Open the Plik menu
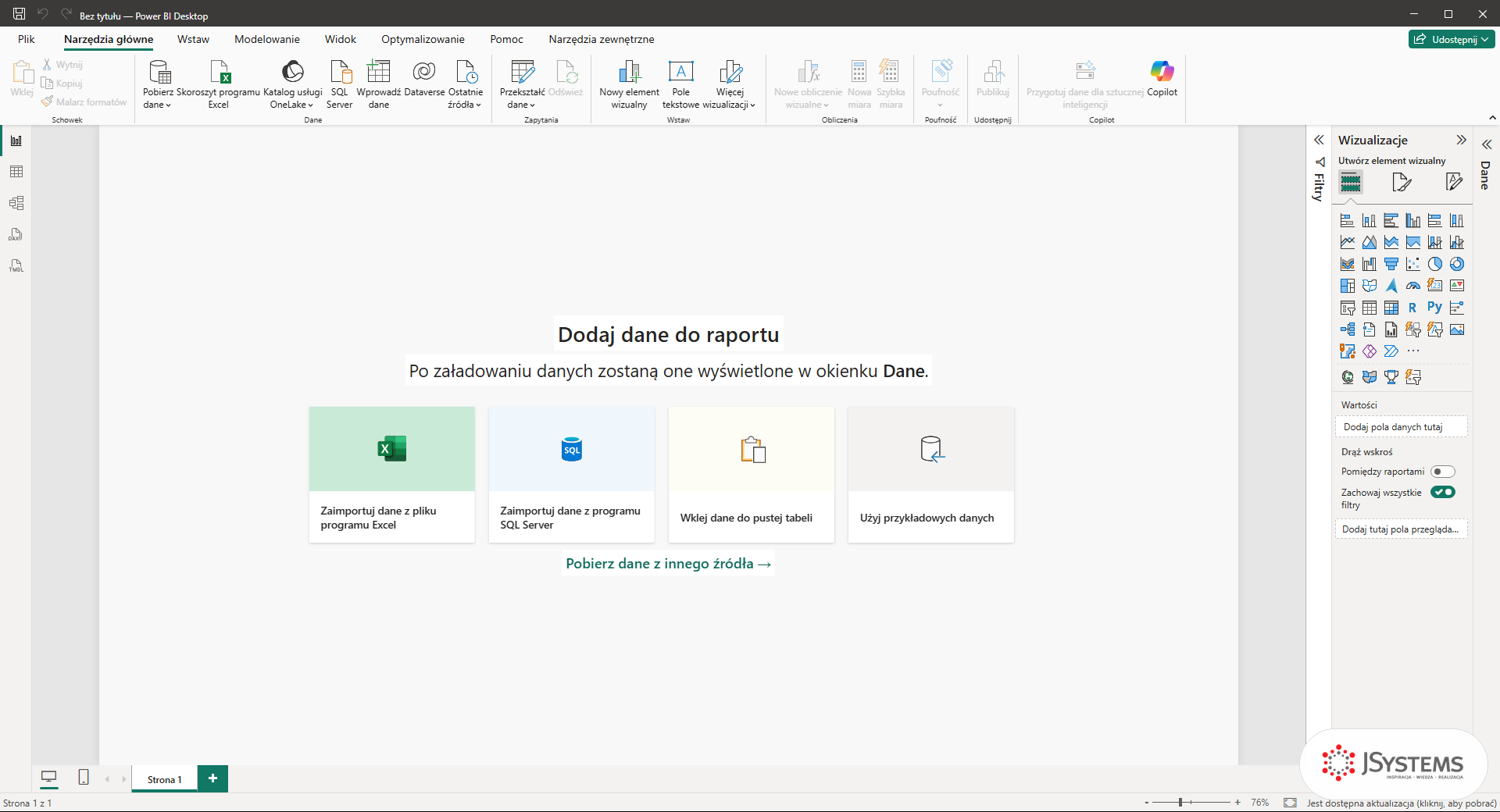1500x812 pixels. click(27, 39)
